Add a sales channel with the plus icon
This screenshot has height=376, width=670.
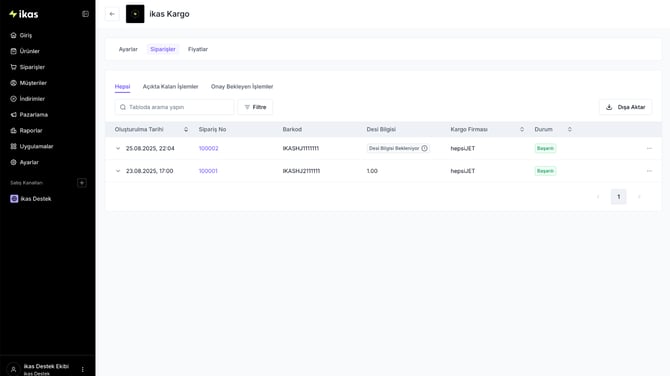click(82, 183)
